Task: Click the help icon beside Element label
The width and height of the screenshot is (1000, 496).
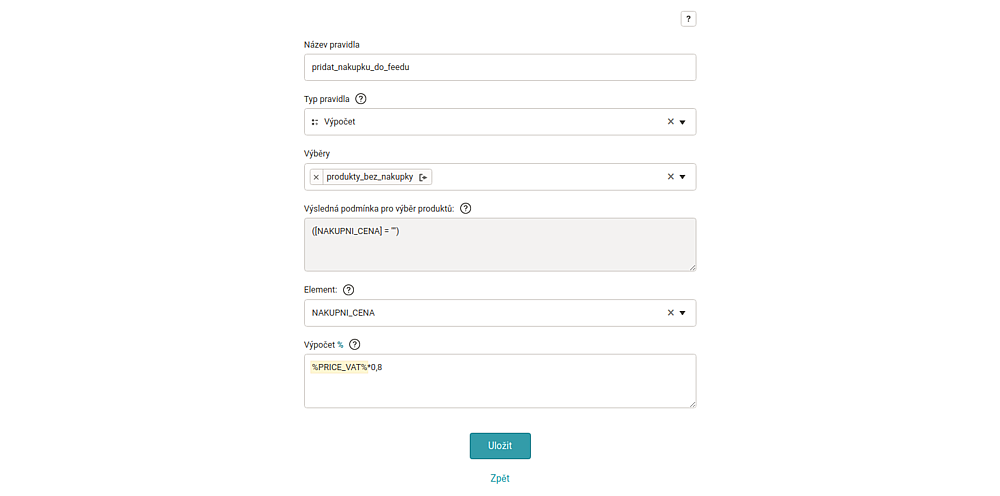Action: tap(348, 289)
